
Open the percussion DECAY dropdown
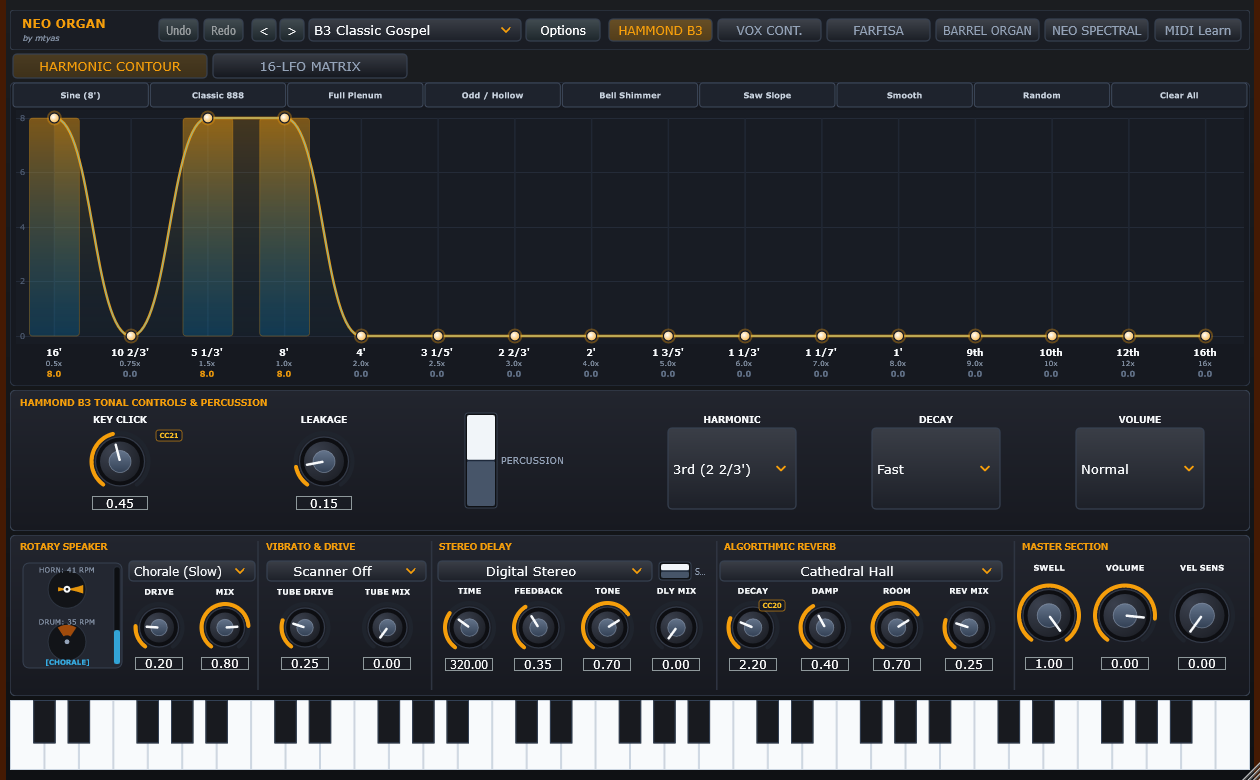(936, 469)
